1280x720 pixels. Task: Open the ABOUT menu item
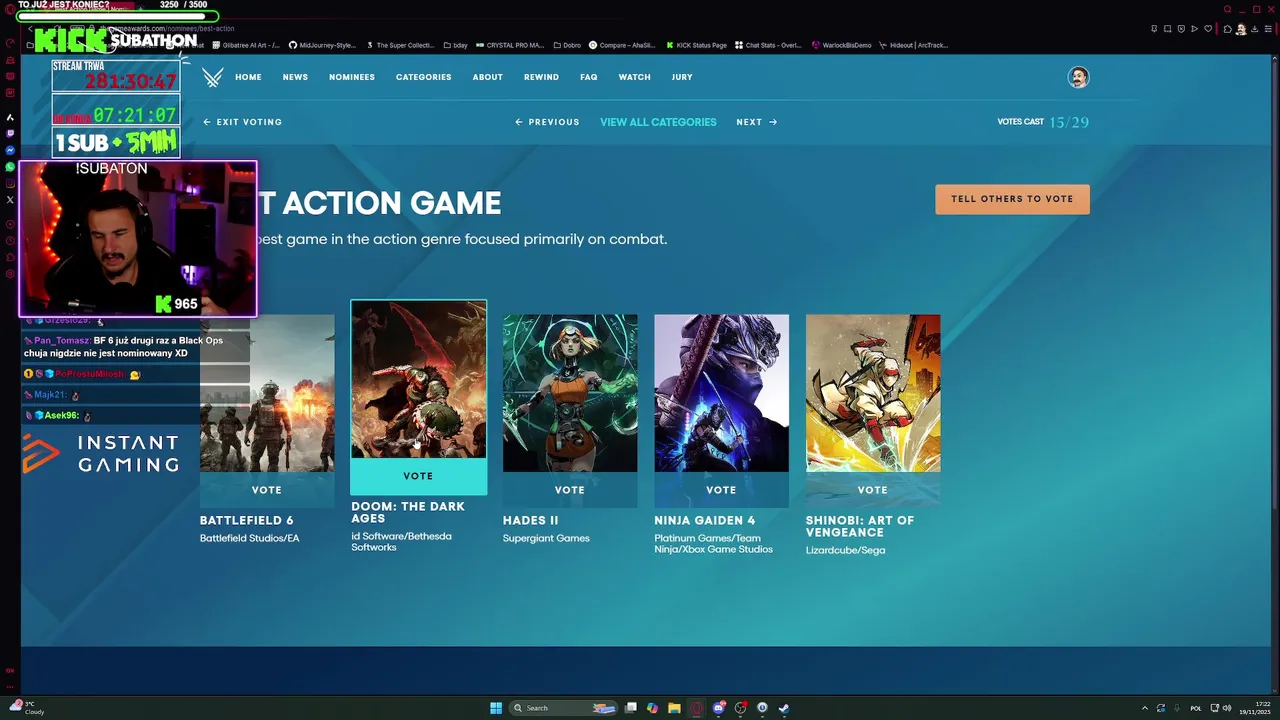point(488,77)
